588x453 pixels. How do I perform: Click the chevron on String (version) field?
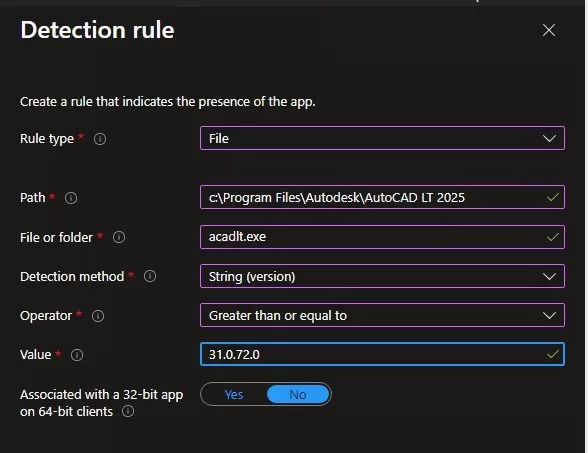(549, 277)
